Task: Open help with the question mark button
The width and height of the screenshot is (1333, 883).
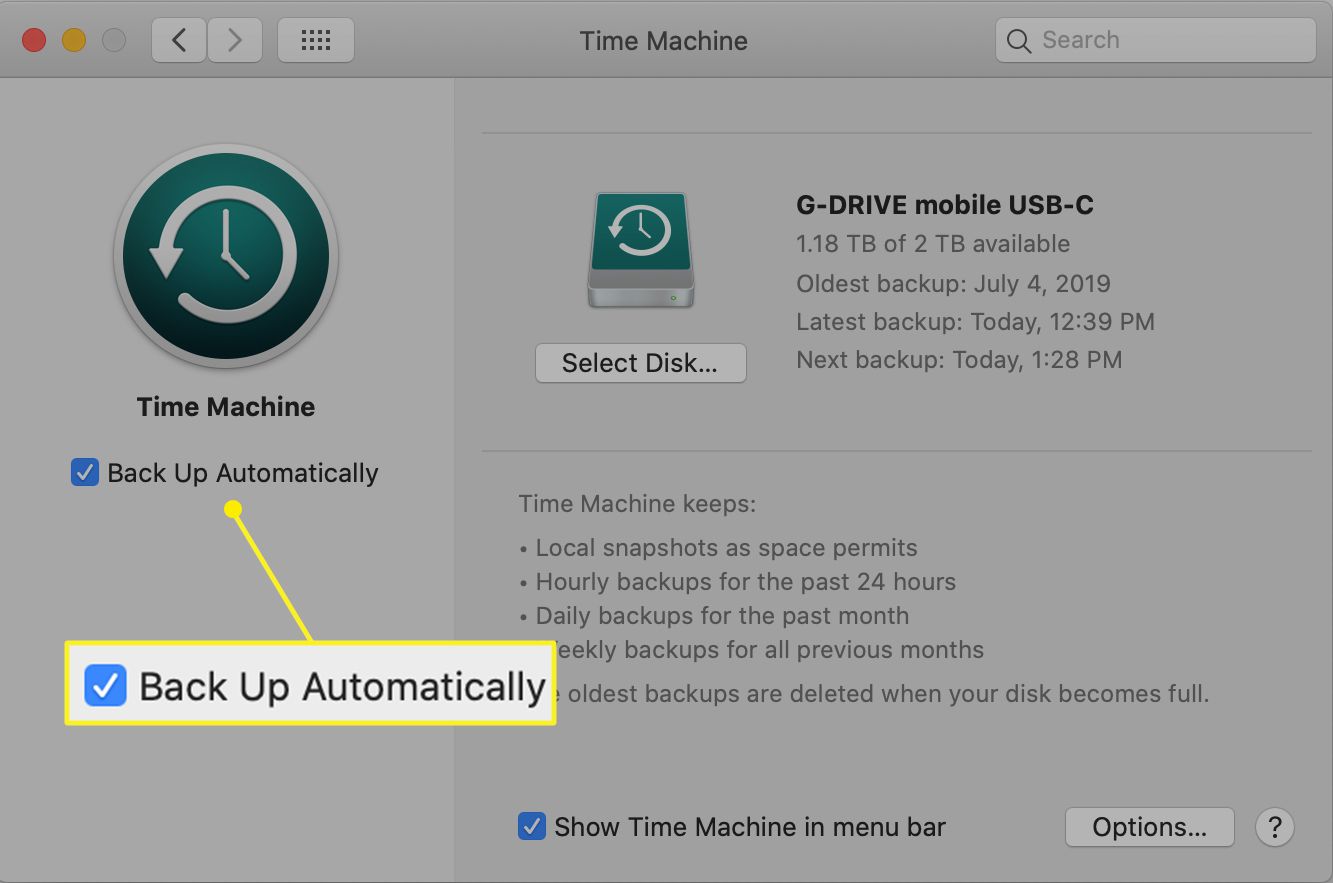Action: [x=1274, y=827]
